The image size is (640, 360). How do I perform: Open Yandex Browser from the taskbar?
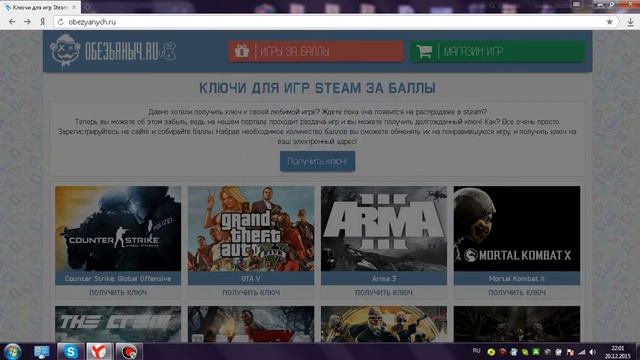point(99,351)
